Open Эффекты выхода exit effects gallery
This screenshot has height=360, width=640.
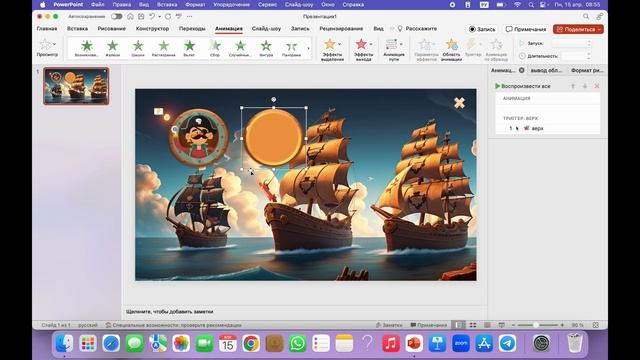tap(363, 49)
